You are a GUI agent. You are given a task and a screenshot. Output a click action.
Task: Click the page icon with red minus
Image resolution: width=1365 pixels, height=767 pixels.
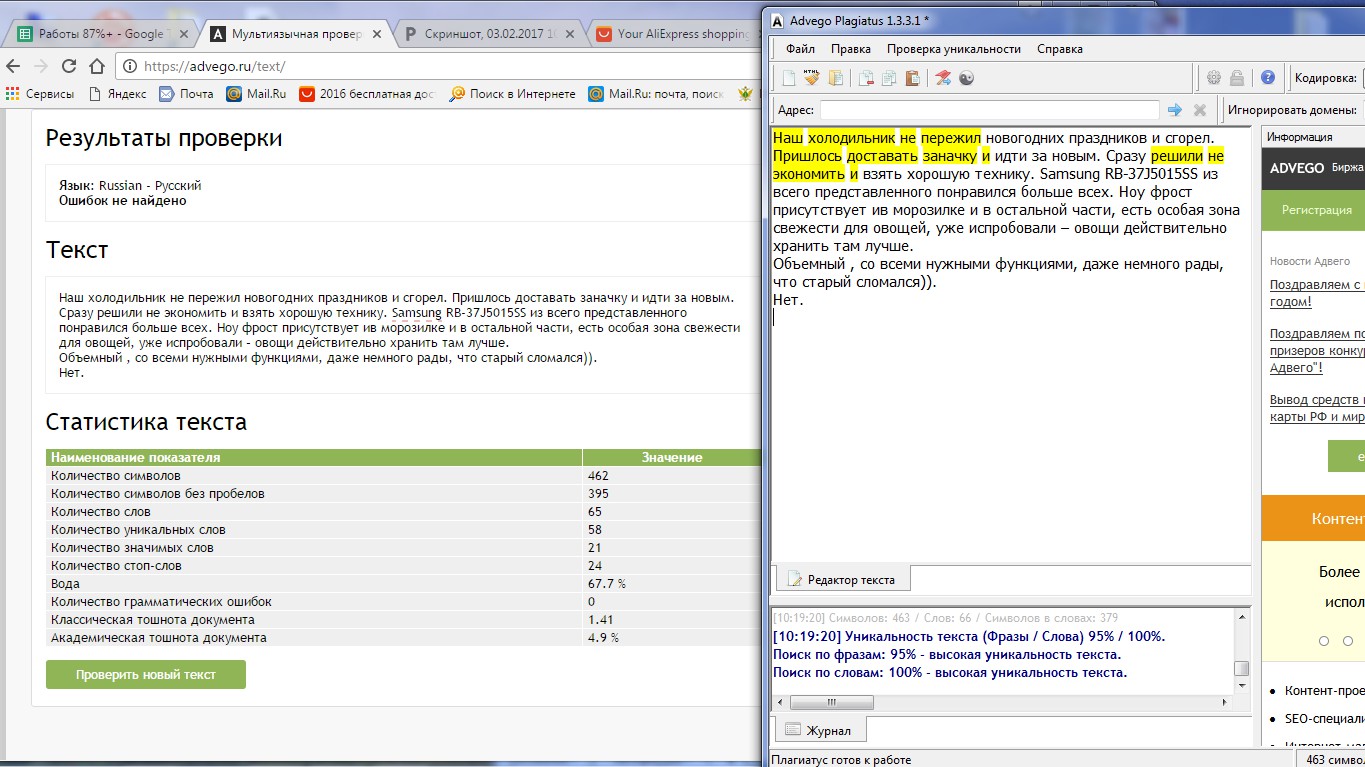pos(866,78)
